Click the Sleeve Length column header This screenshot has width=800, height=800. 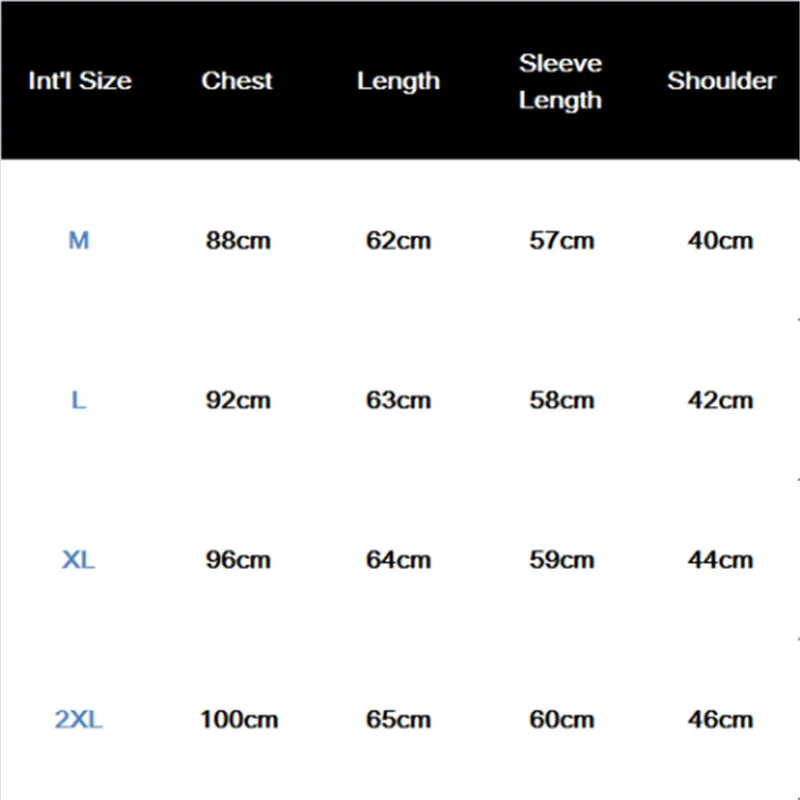click(560, 82)
